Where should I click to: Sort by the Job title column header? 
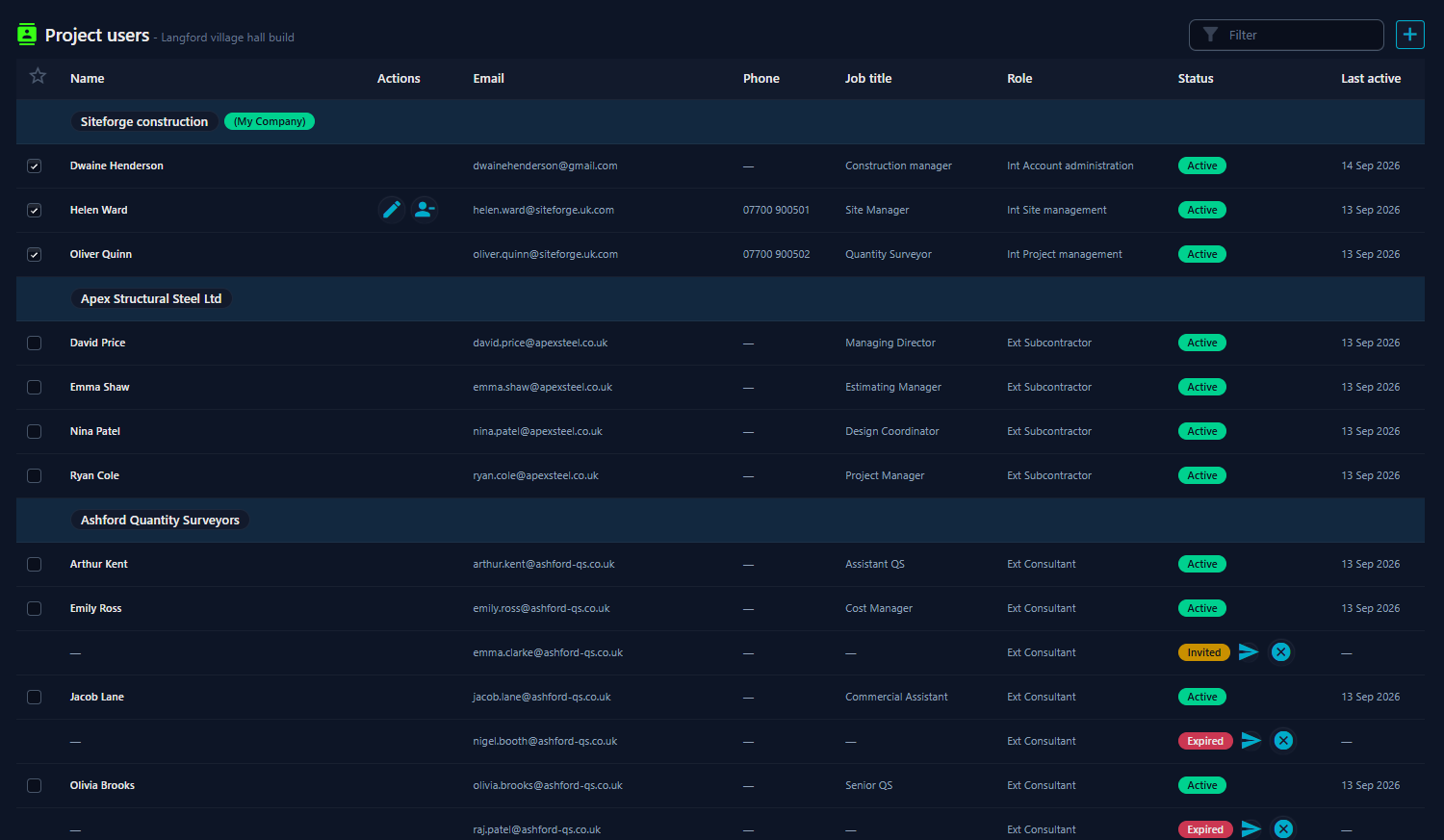point(868,79)
